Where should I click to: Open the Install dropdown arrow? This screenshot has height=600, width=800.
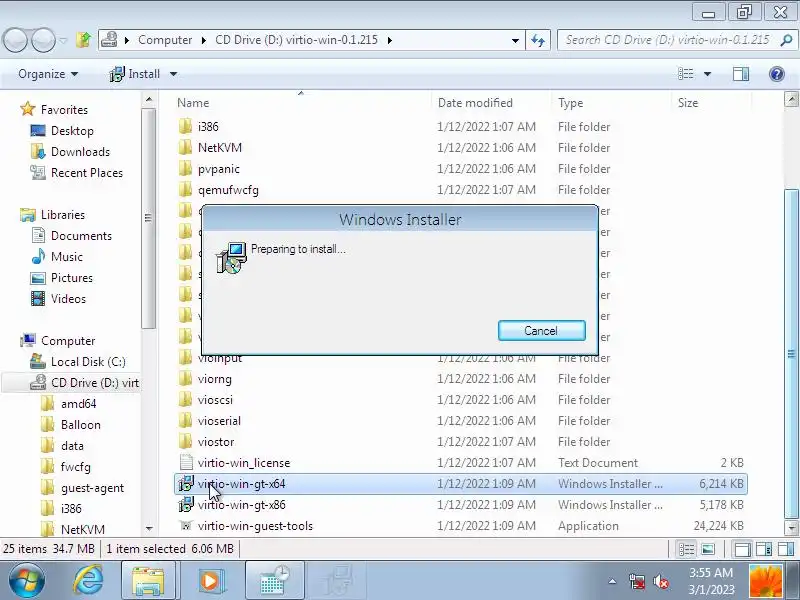tap(173, 74)
